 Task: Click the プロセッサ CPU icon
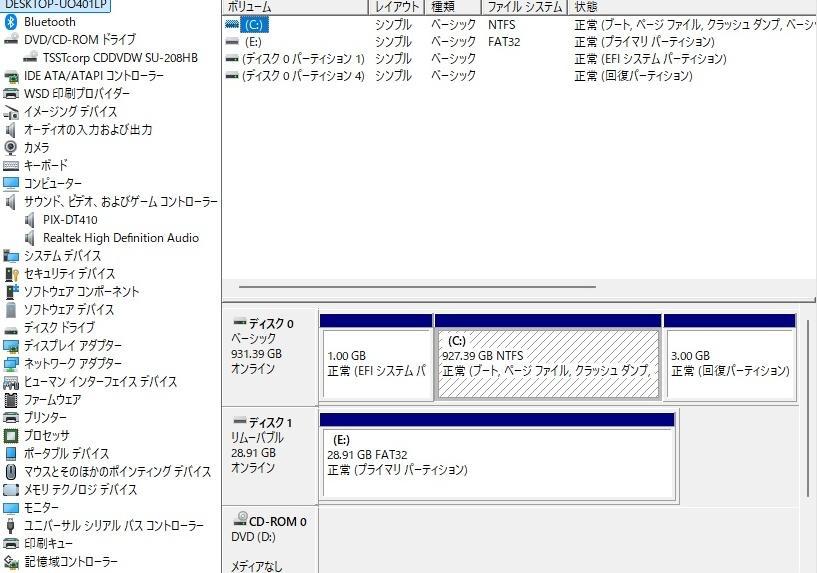10,435
